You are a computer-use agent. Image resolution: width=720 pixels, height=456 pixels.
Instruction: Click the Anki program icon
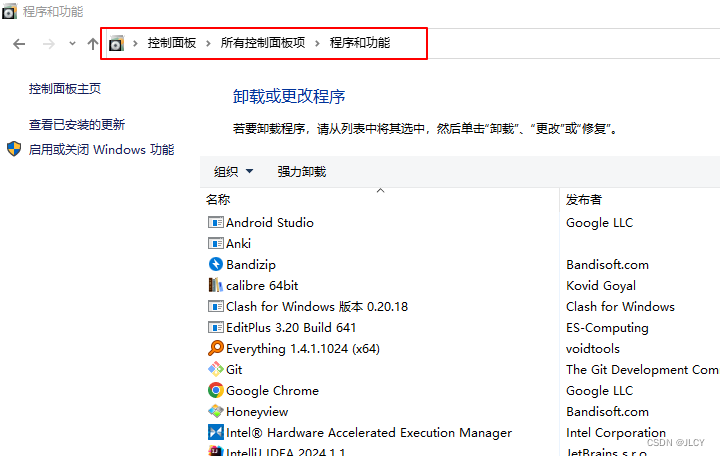(216, 243)
